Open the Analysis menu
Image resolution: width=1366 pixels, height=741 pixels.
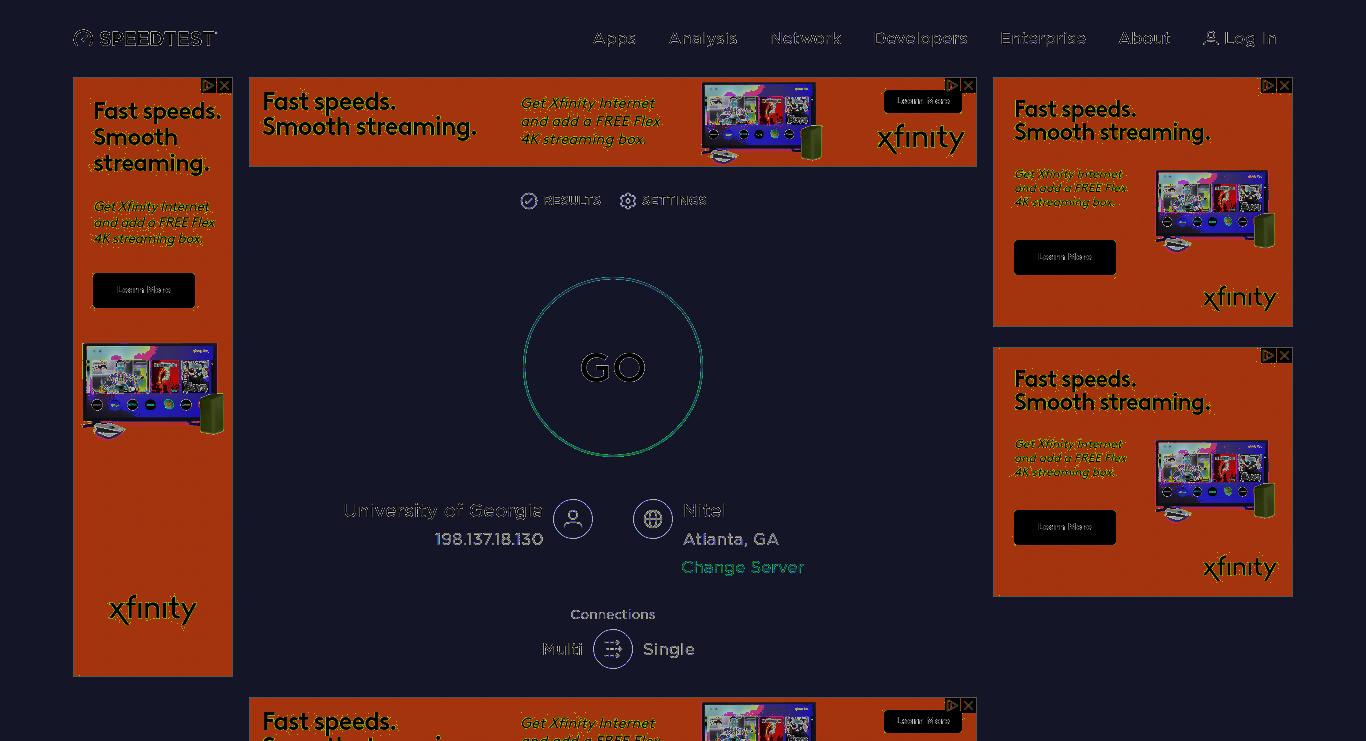click(x=703, y=38)
